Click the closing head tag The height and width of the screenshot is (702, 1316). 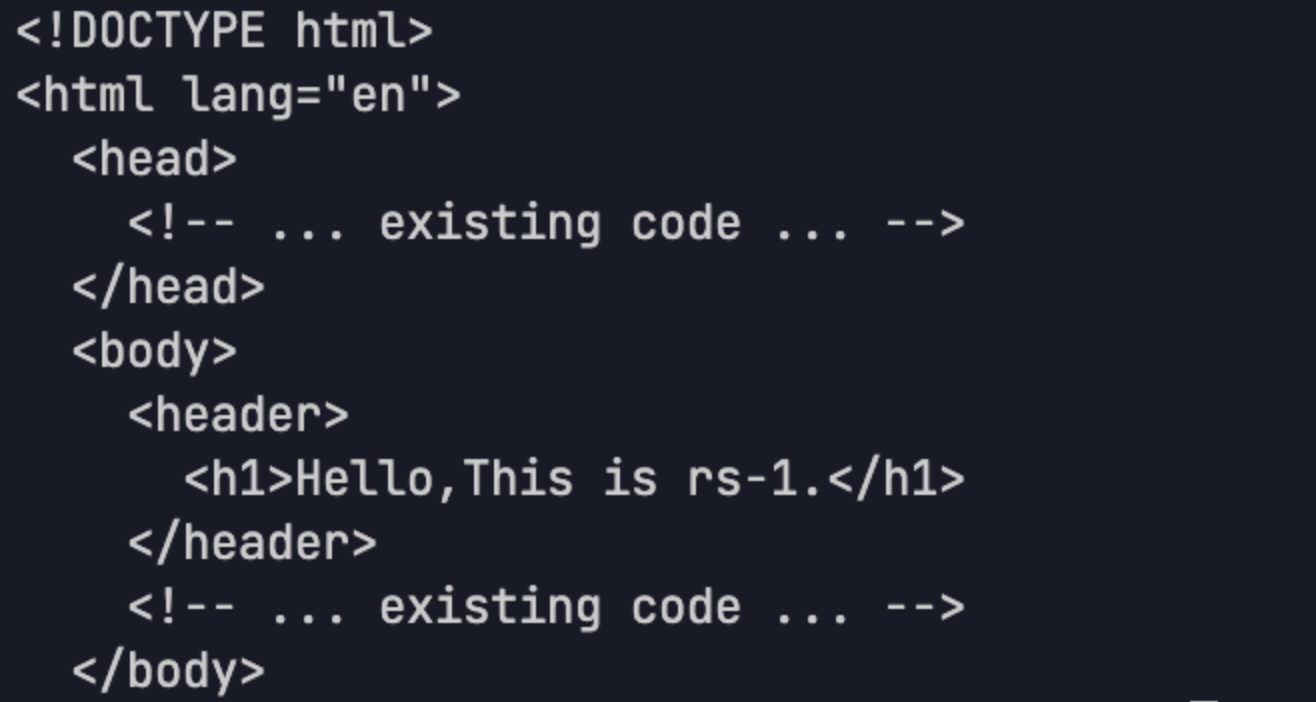point(168,288)
